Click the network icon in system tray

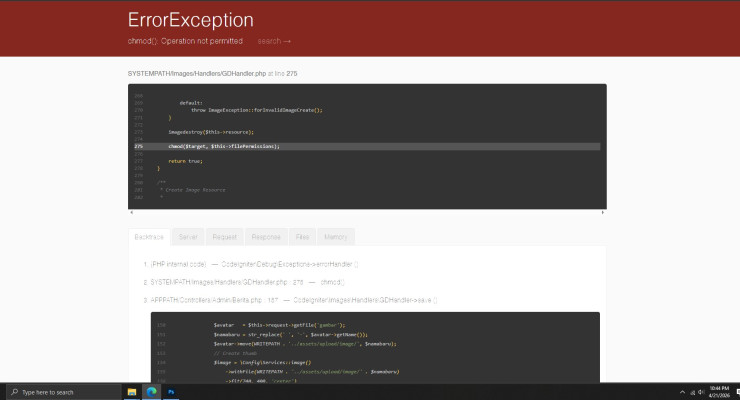click(x=692, y=392)
